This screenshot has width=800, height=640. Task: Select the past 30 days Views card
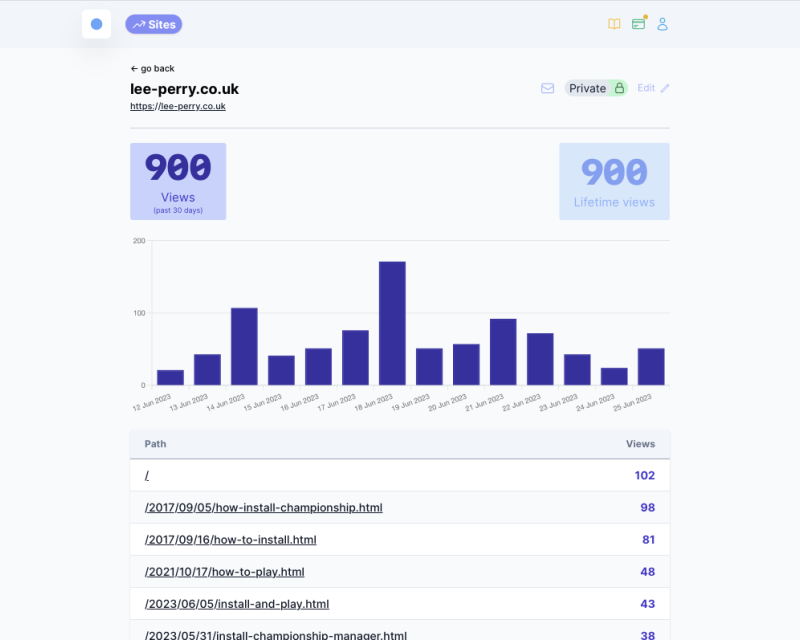[178, 181]
